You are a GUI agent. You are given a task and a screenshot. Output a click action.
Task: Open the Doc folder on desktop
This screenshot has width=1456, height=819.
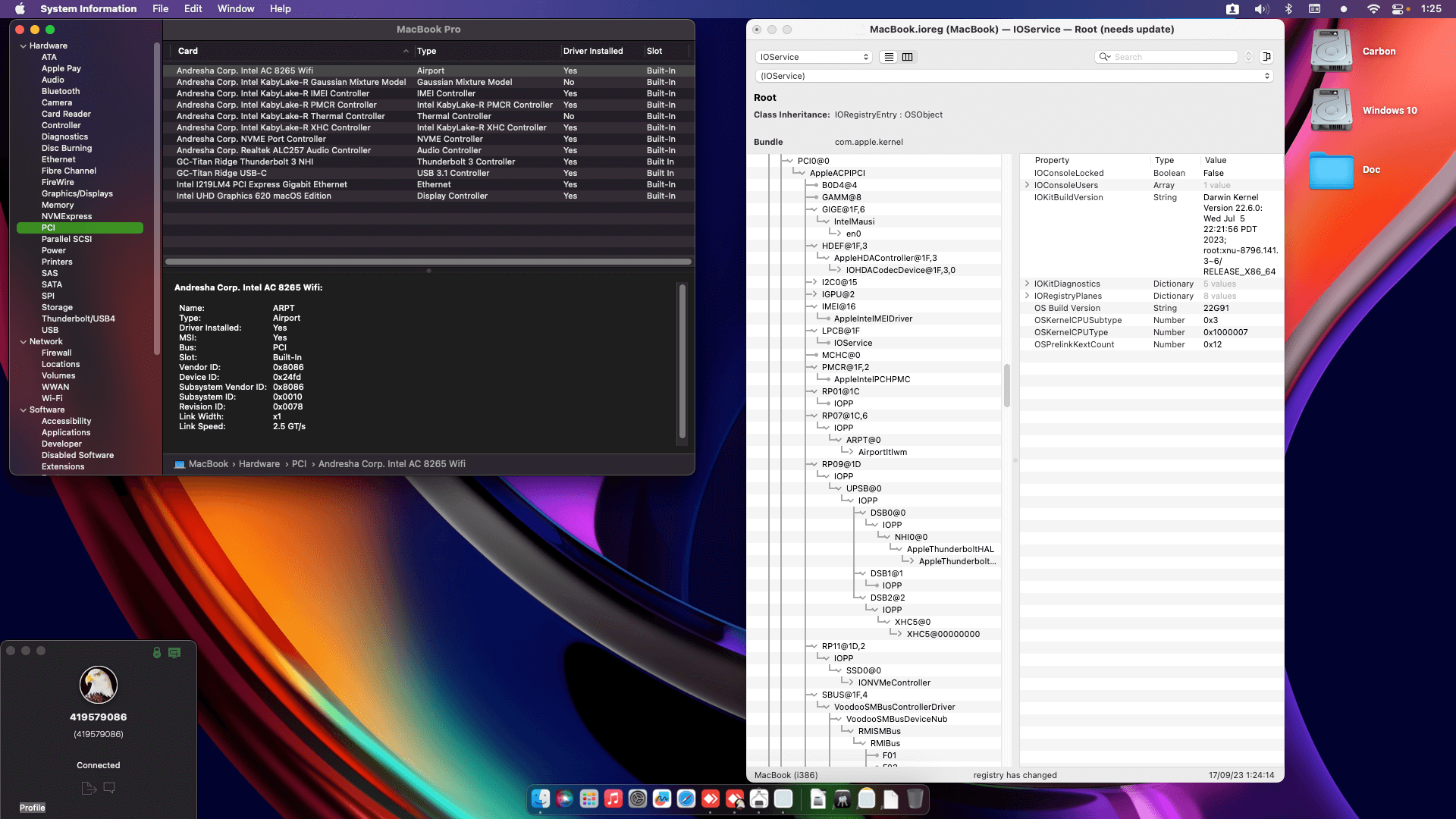coord(1332,170)
